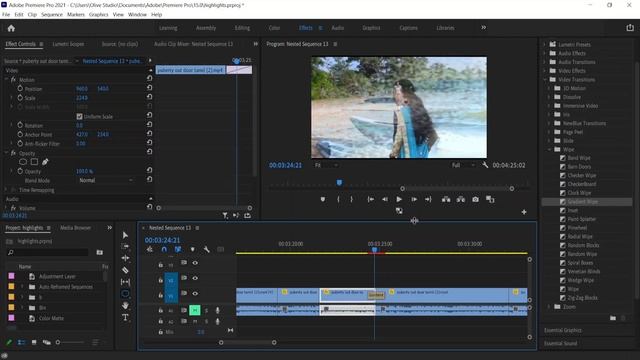Create new bin in Project panel
This screenshot has width=640, height=360.
tap(100, 252)
